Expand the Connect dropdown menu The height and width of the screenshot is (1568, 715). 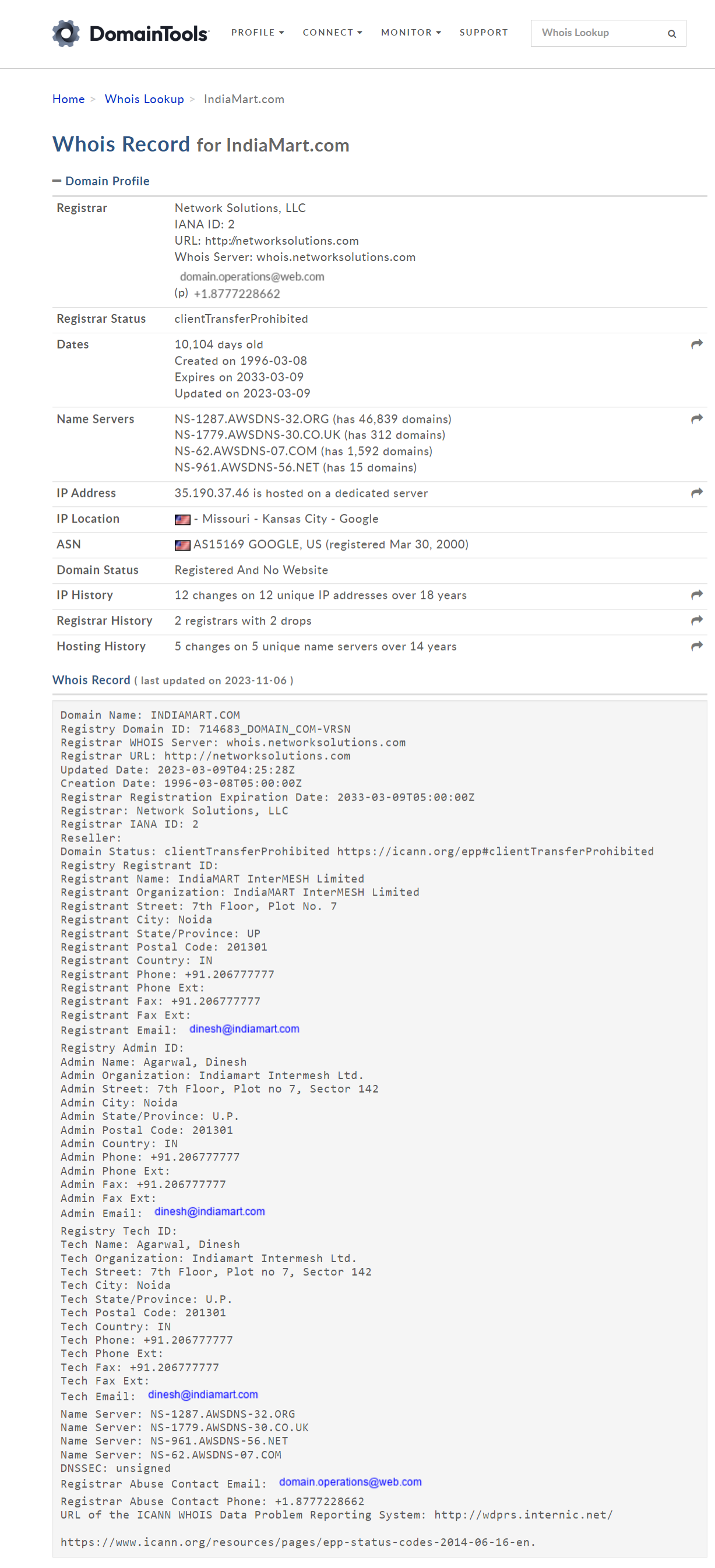[x=332, y=33]
